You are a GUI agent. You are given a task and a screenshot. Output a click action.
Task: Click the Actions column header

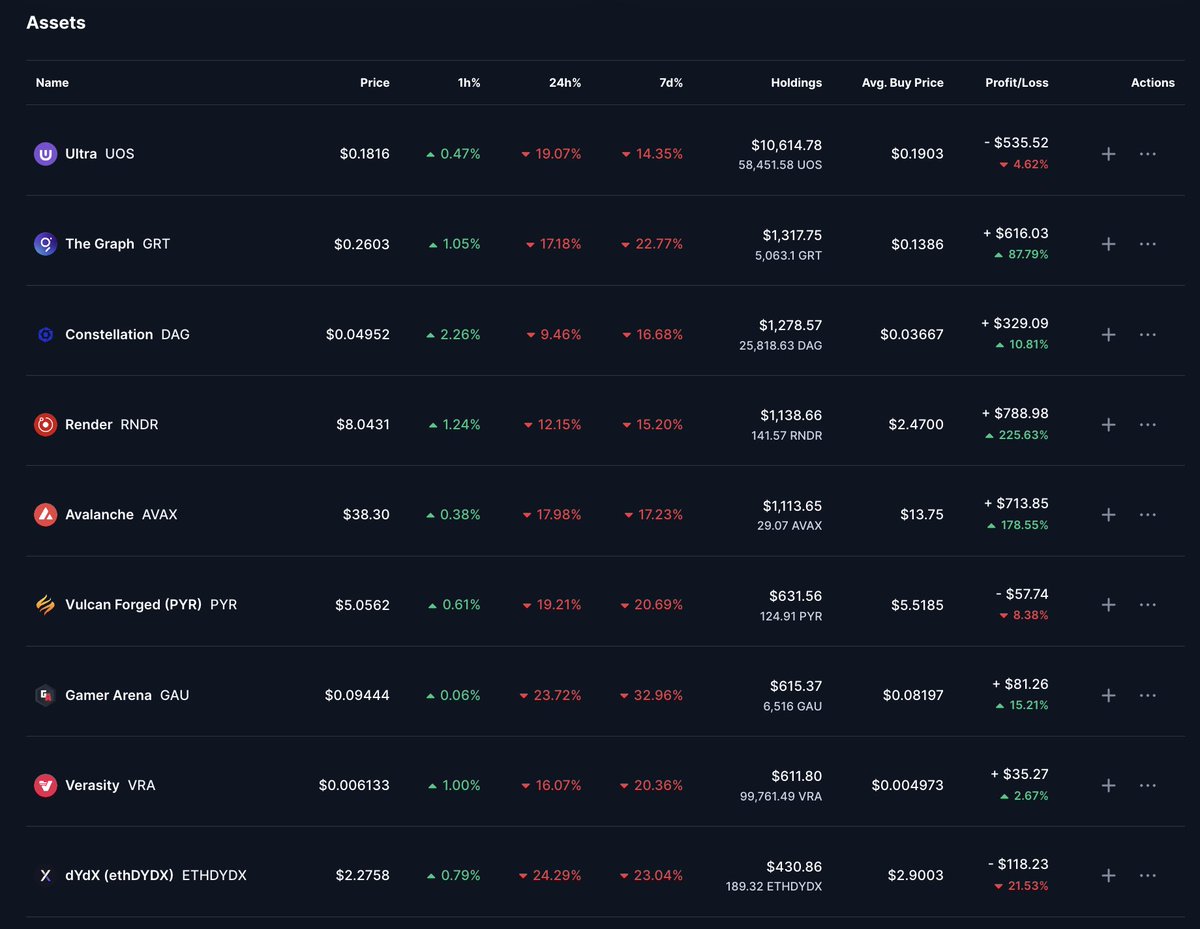(x=1153, y=83)
